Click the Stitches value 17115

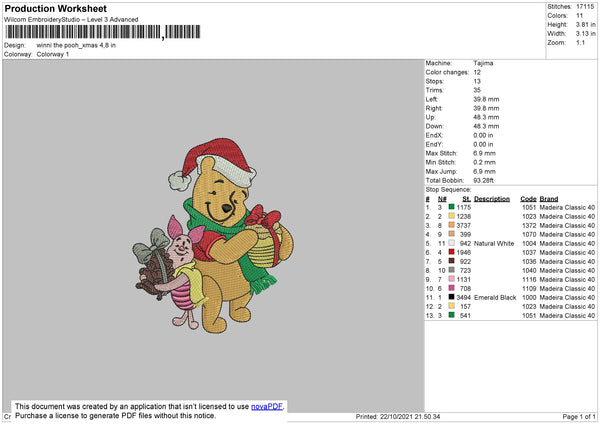point(585,7)
